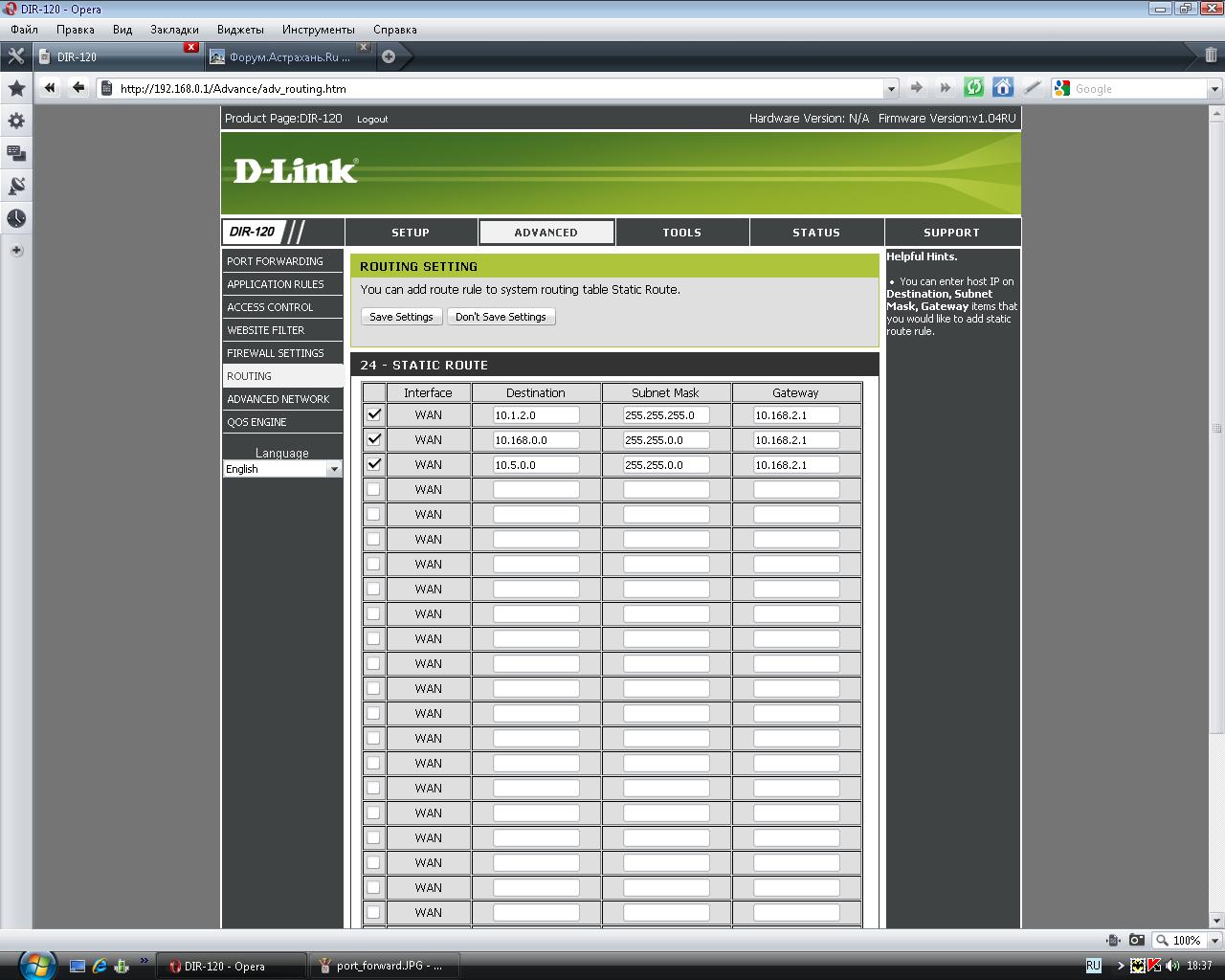The width and height of the screenshot is (1225, 980).
Task: Click subnet mask field of 10.168.0.0 route
Action: pyautogui.click(x=666, y=439)
